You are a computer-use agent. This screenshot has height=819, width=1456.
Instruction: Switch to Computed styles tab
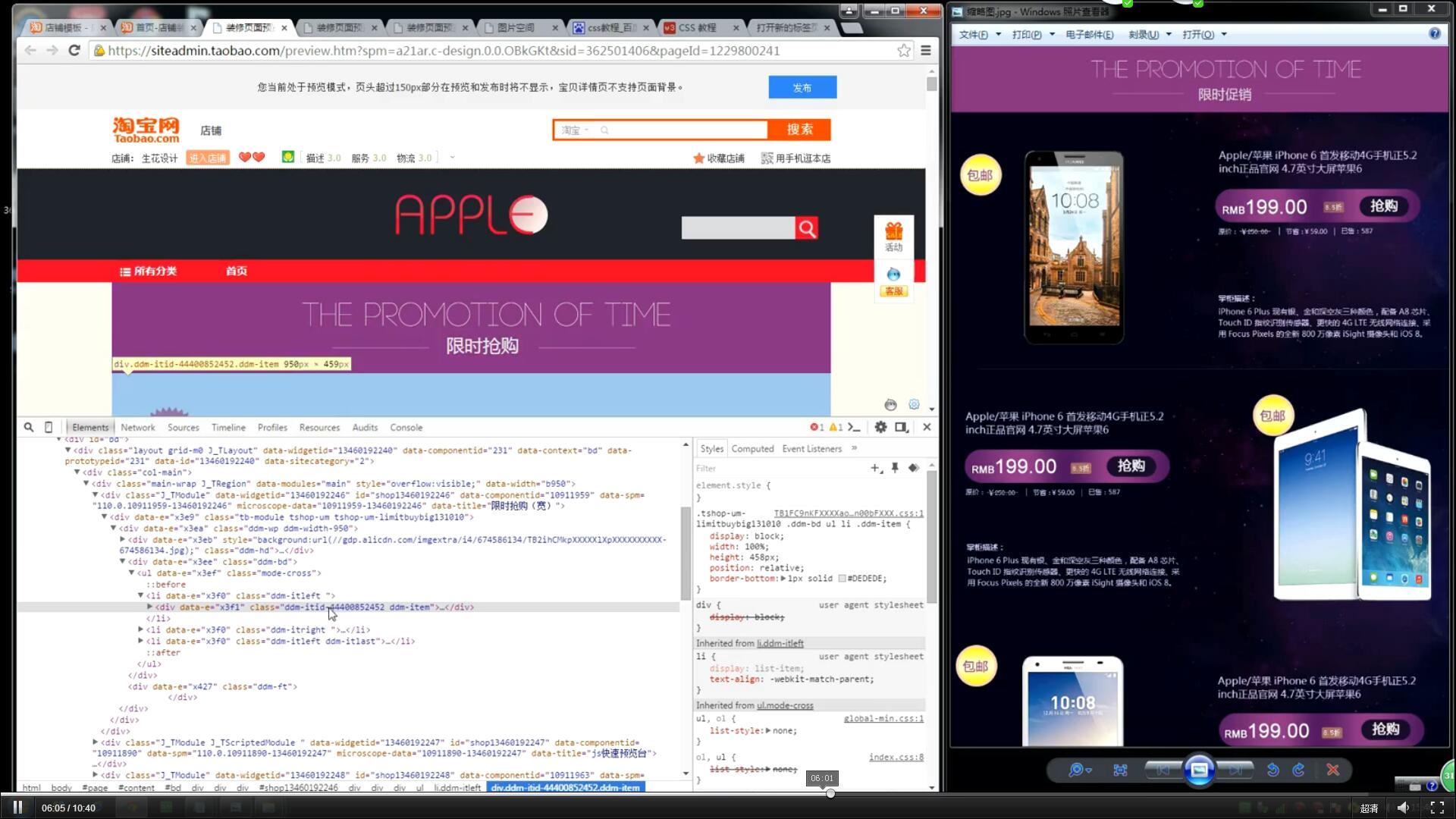752,448
